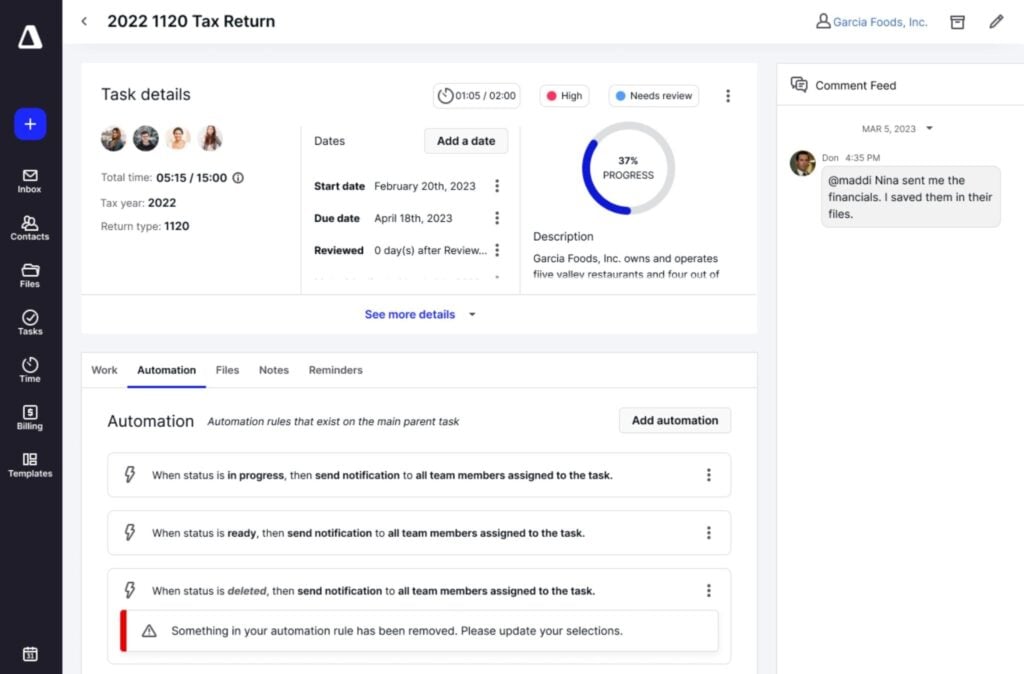
Task: Expand the MAR 5, 2023 date dropdown
Action: [897, 129]
